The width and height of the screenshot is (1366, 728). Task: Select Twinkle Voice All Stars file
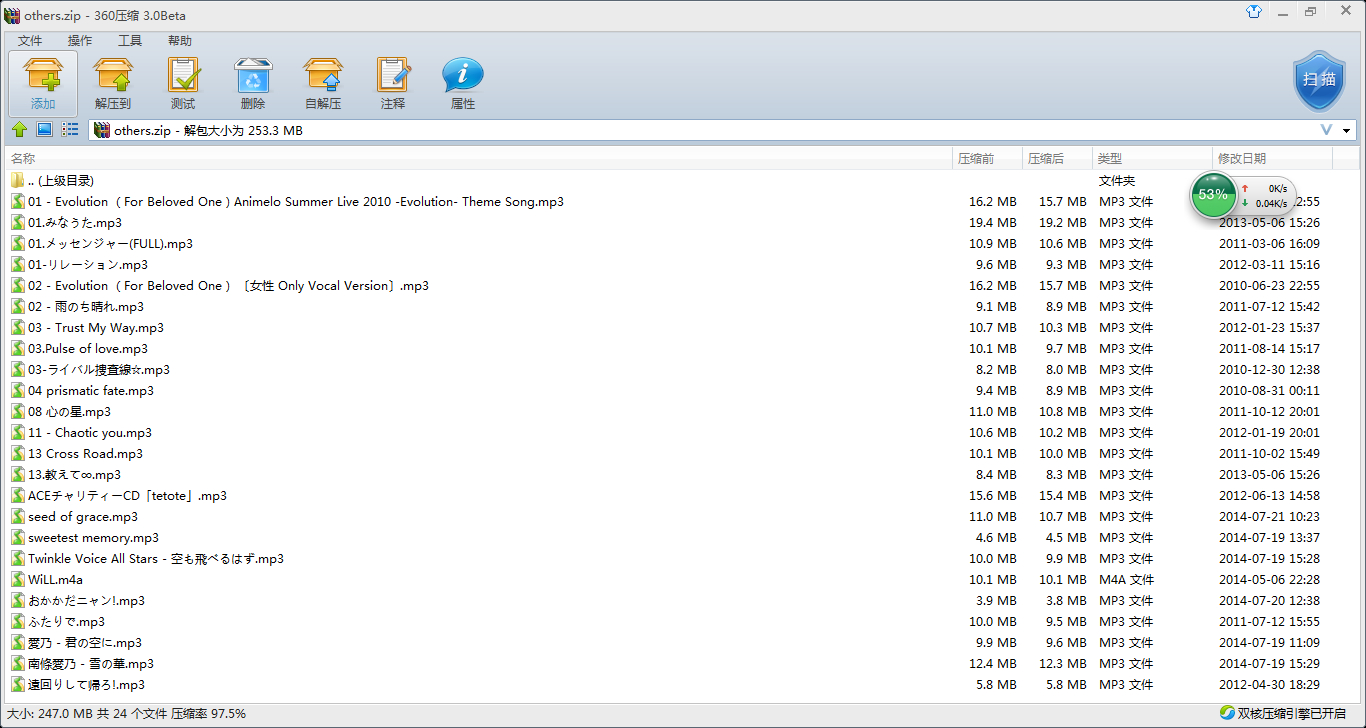tap(156, 559)
